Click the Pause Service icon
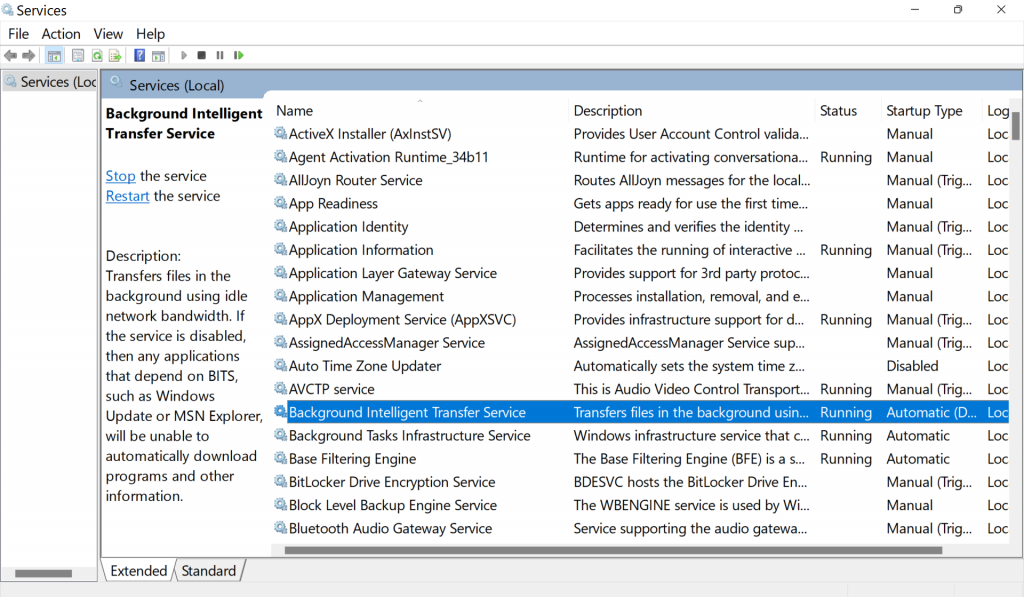This screenshot has width=1024, height=597. (220, 55)
